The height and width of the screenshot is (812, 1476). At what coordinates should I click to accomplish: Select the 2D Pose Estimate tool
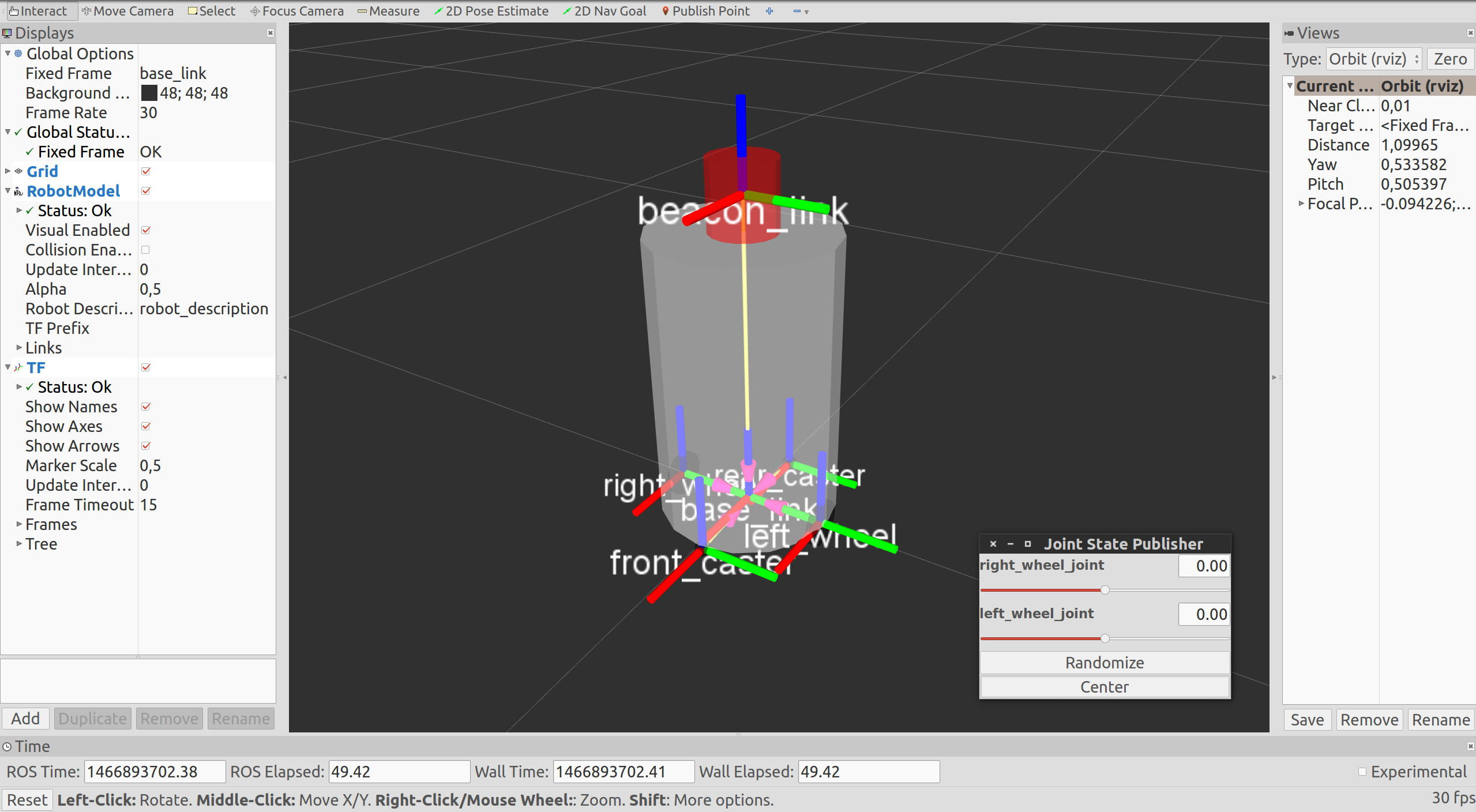[x=491, y=10]
